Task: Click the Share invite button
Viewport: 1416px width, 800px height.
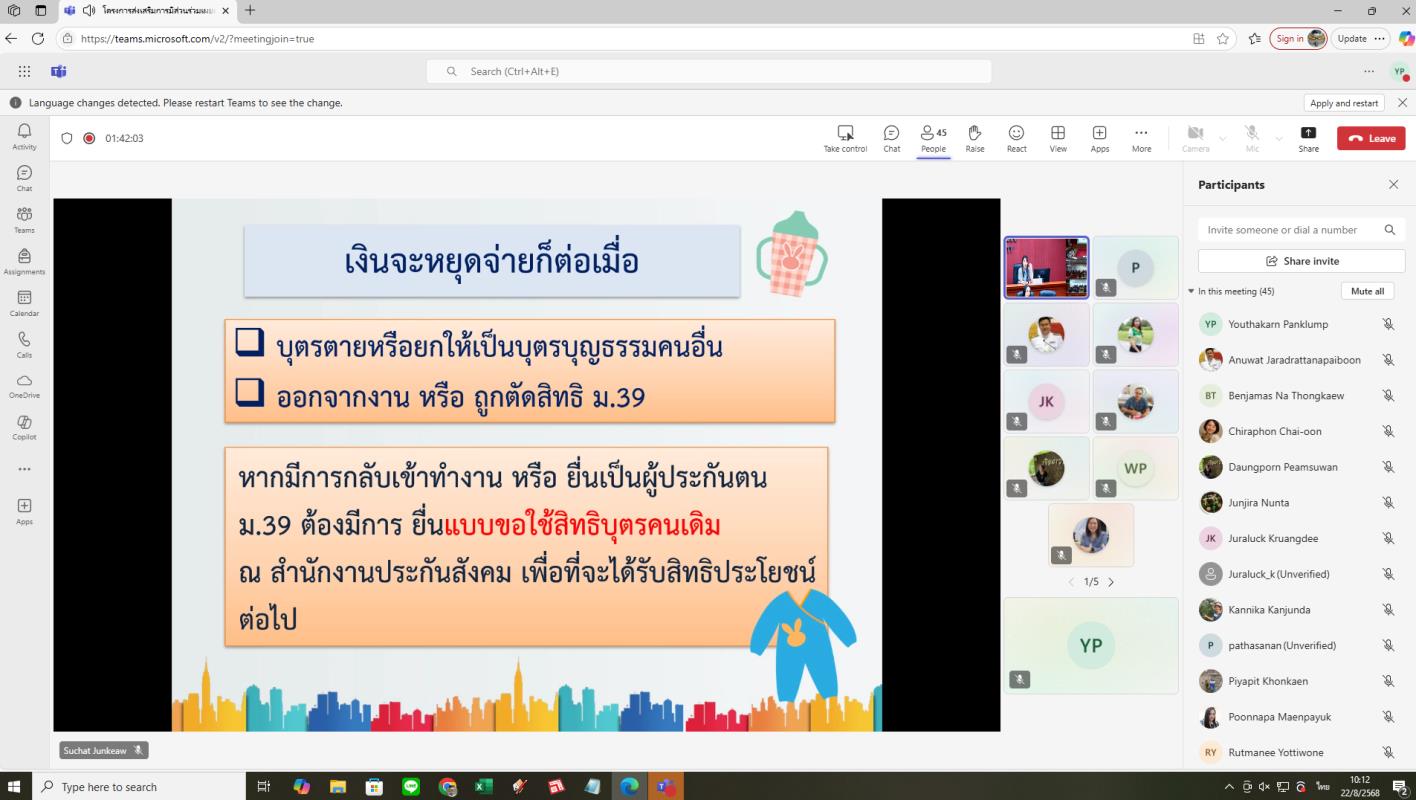Action: point(1301,261)
